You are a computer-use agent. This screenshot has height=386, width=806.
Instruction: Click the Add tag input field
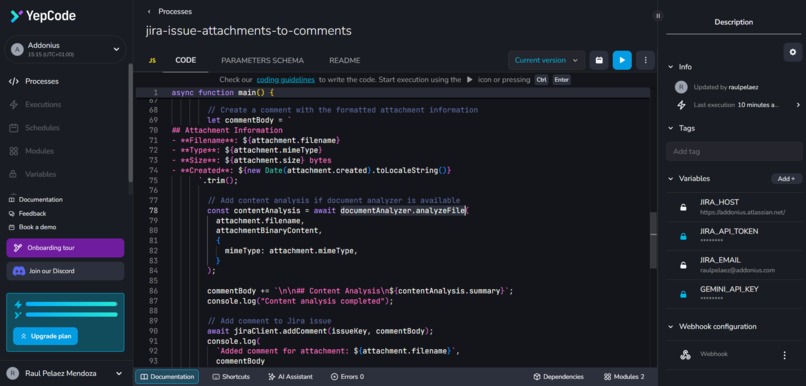coord(734,152)
